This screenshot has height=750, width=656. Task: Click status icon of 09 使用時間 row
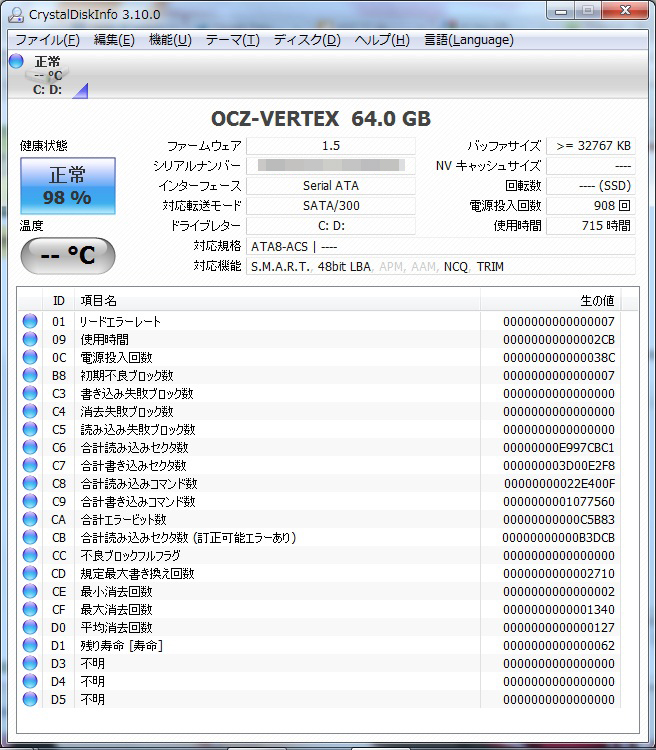(30, 339)
